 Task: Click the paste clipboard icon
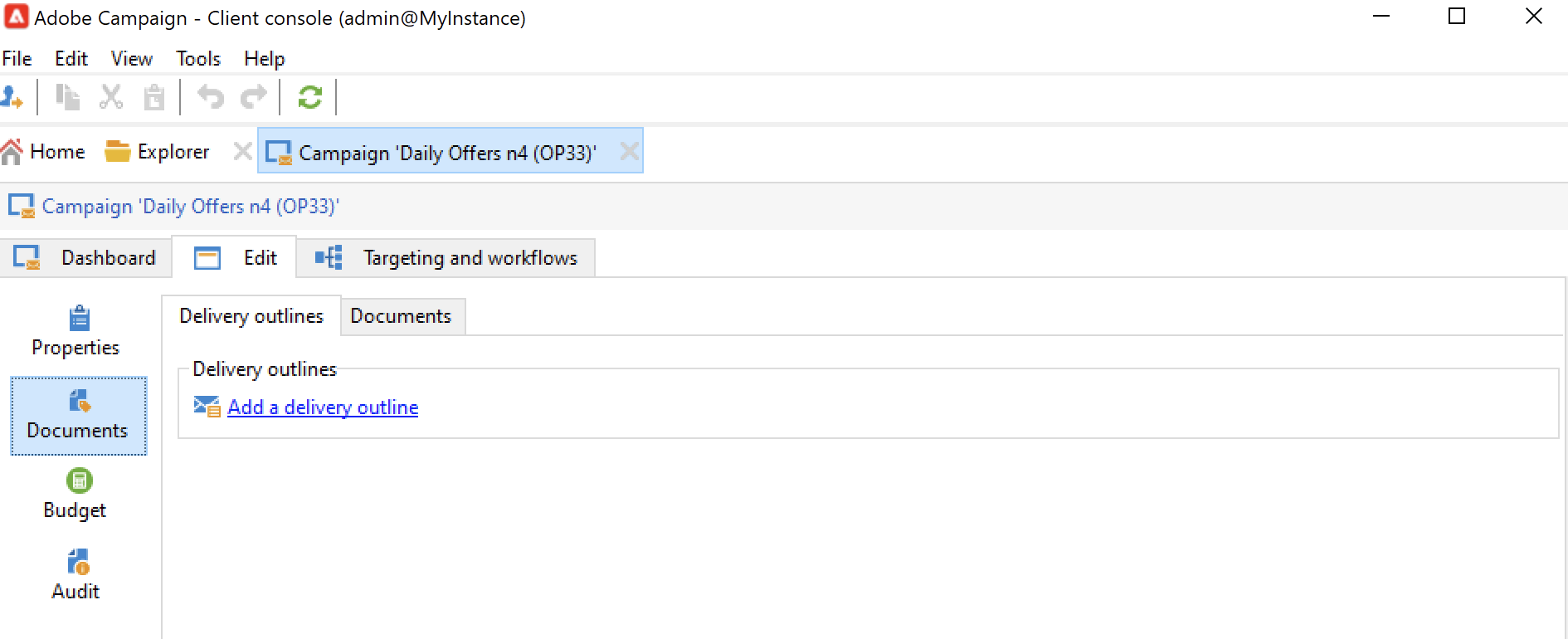[x=154, y=98]
